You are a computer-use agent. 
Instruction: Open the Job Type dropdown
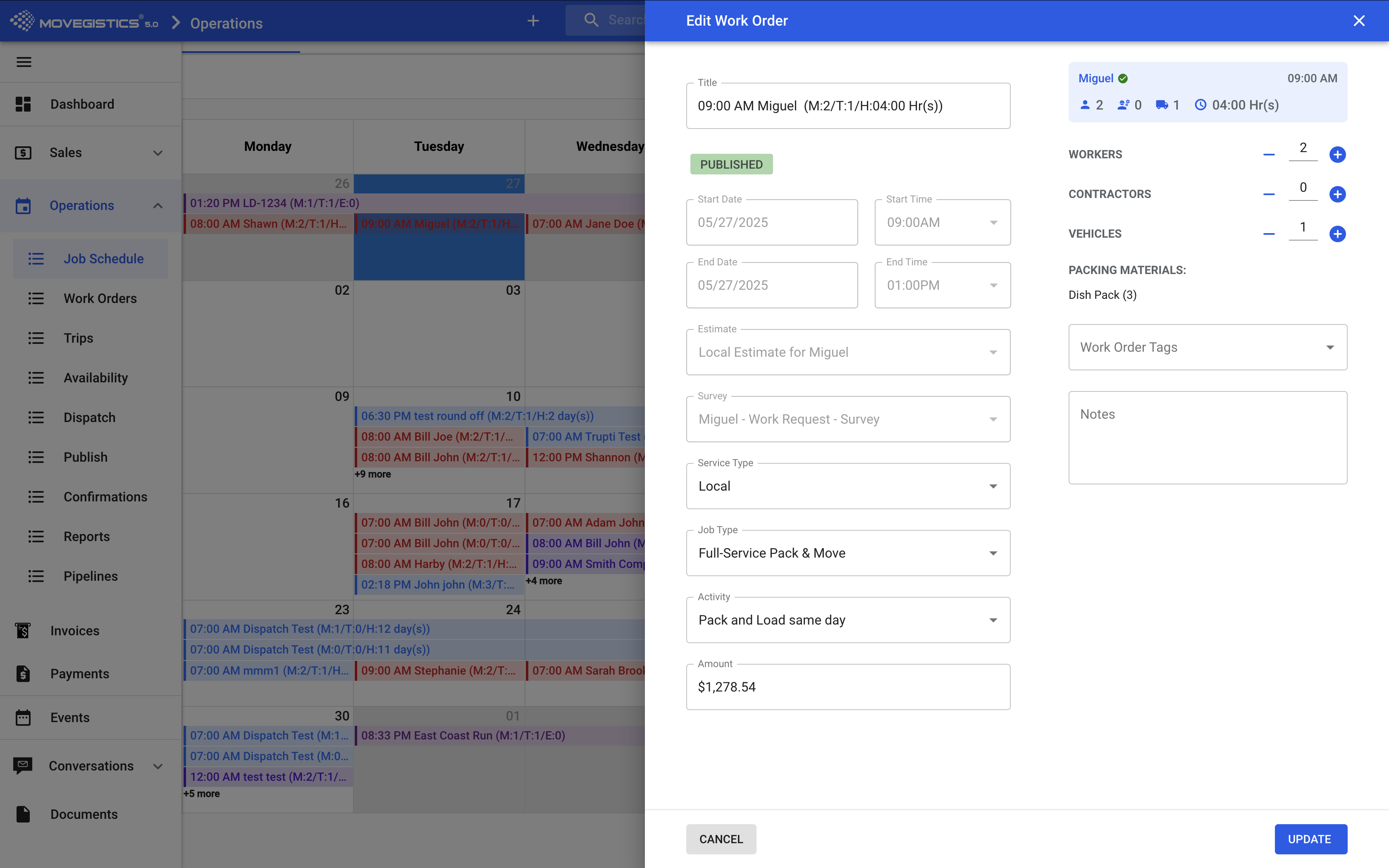[848, 553]
